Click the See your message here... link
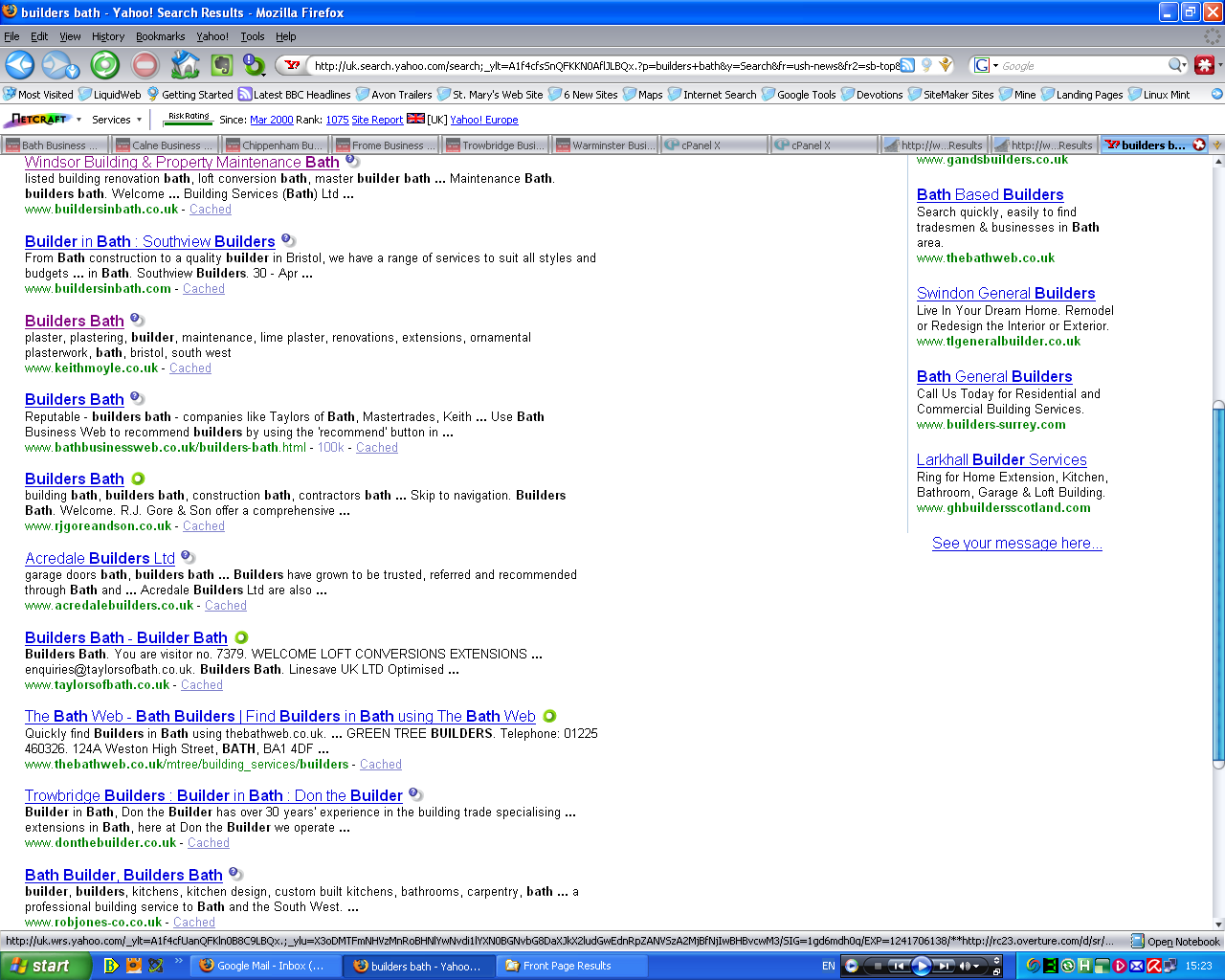Image resolution: width=1225 pixels, height=980 pixels. 1017,543
